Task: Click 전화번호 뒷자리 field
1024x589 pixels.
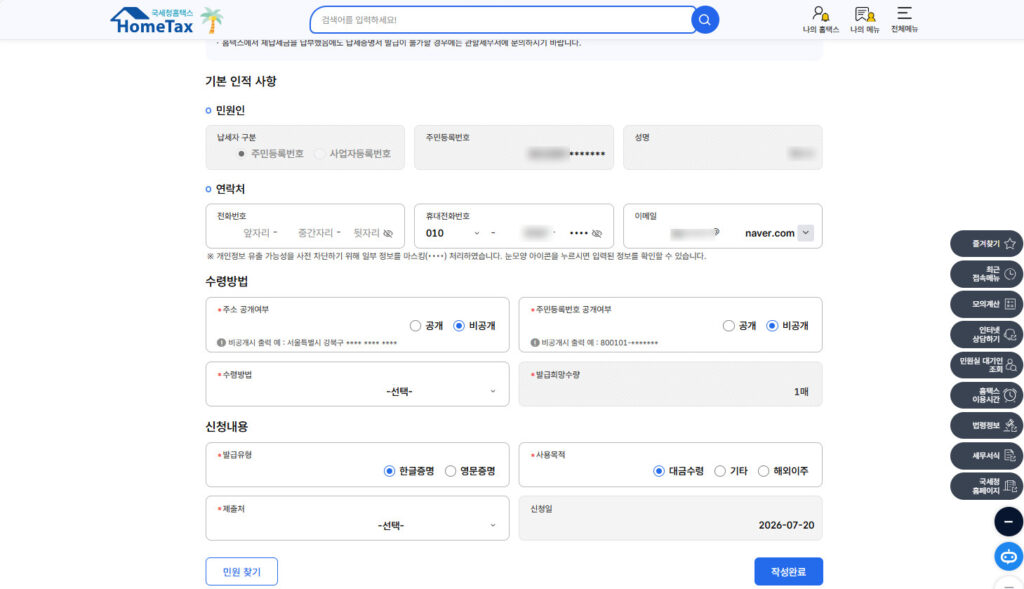Action: click(366, 233)
